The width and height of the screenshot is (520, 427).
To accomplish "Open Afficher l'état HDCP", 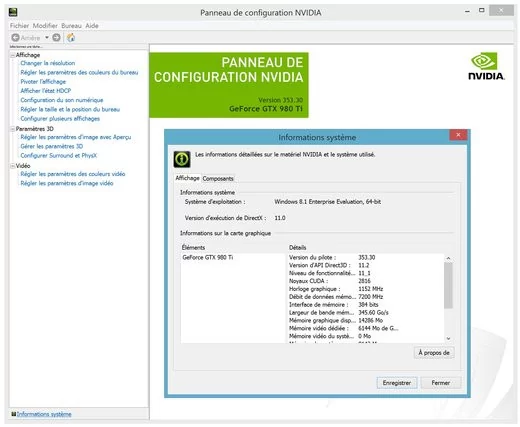I will [46, 91].
